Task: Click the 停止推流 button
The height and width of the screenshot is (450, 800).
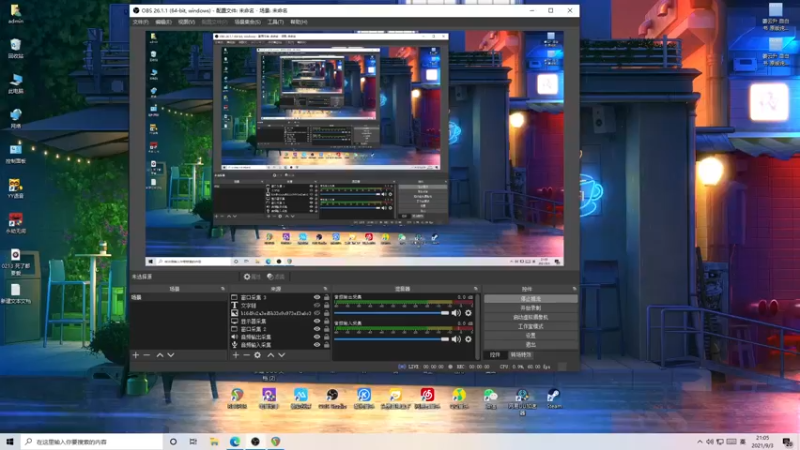Action: click(x=531, y=298)
